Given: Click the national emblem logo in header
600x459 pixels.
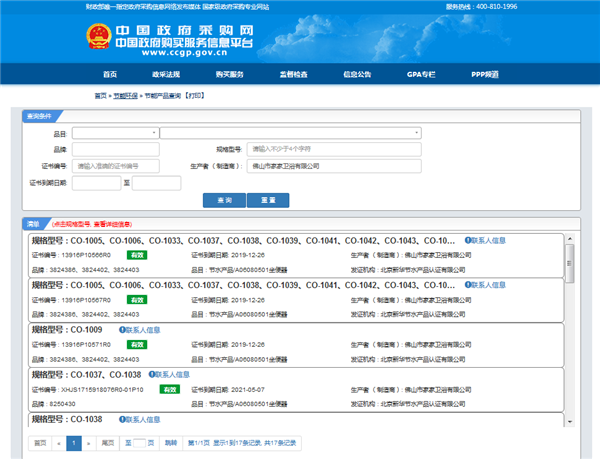Looking at the screenshot, I should (99, 36).
